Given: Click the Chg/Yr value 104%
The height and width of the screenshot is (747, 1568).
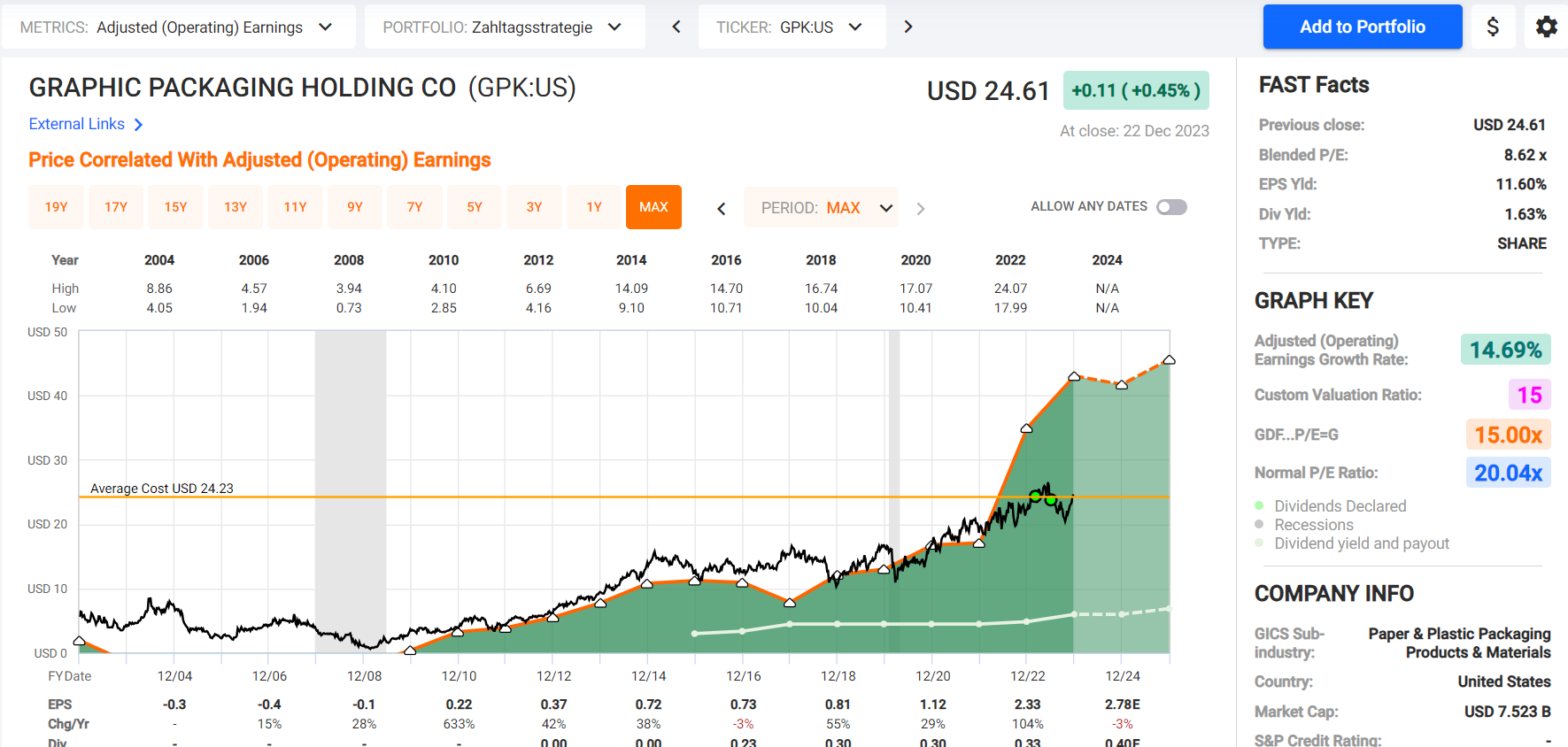Looking at the screenshot, I should coord(1027,724).
